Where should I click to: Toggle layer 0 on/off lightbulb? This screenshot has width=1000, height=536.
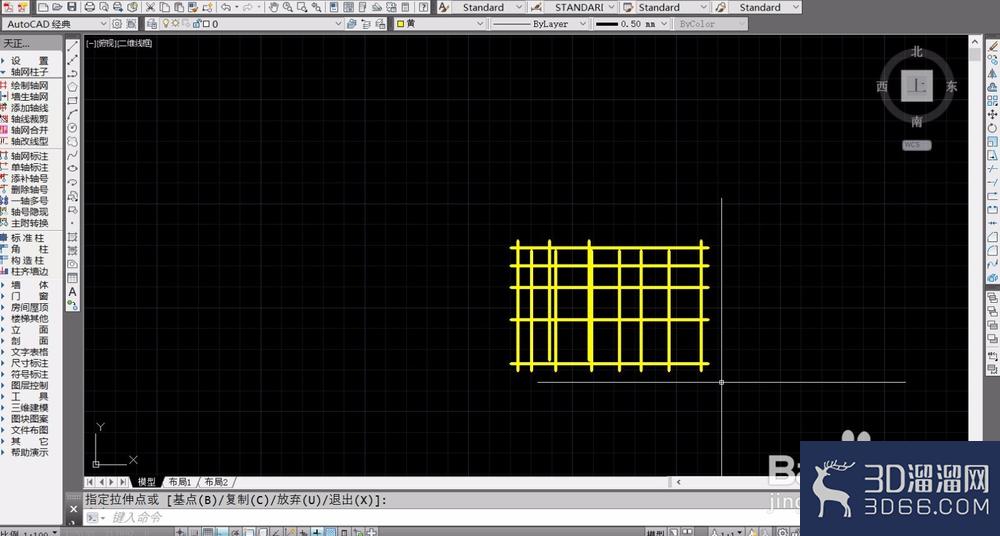(166, 24)
